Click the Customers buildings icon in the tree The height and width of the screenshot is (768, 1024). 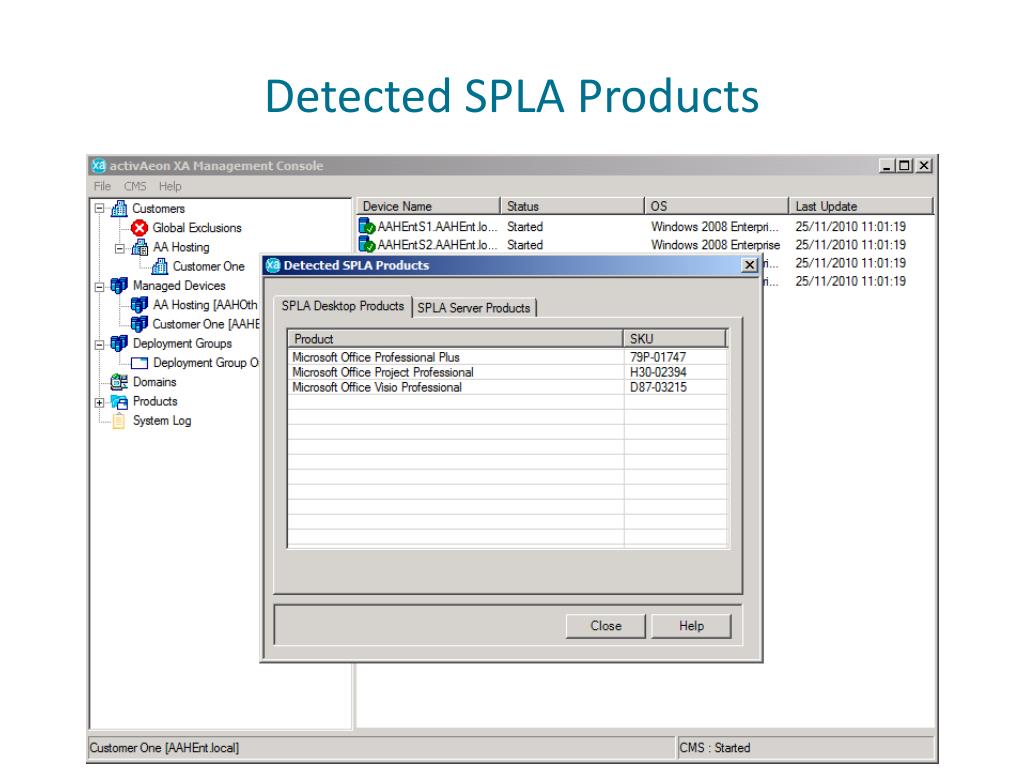coord(120,208)
